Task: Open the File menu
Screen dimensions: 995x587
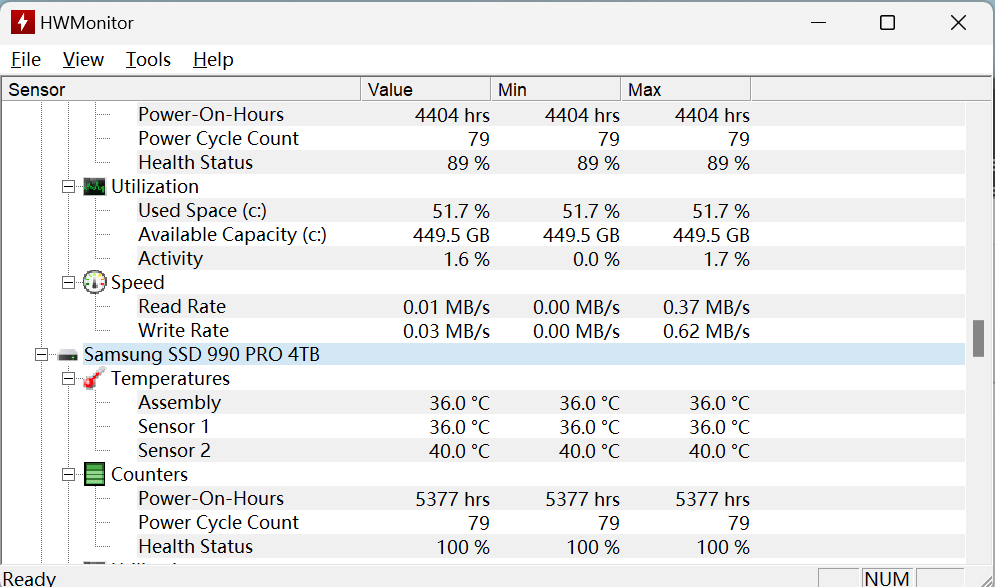Action: point(26,60)
